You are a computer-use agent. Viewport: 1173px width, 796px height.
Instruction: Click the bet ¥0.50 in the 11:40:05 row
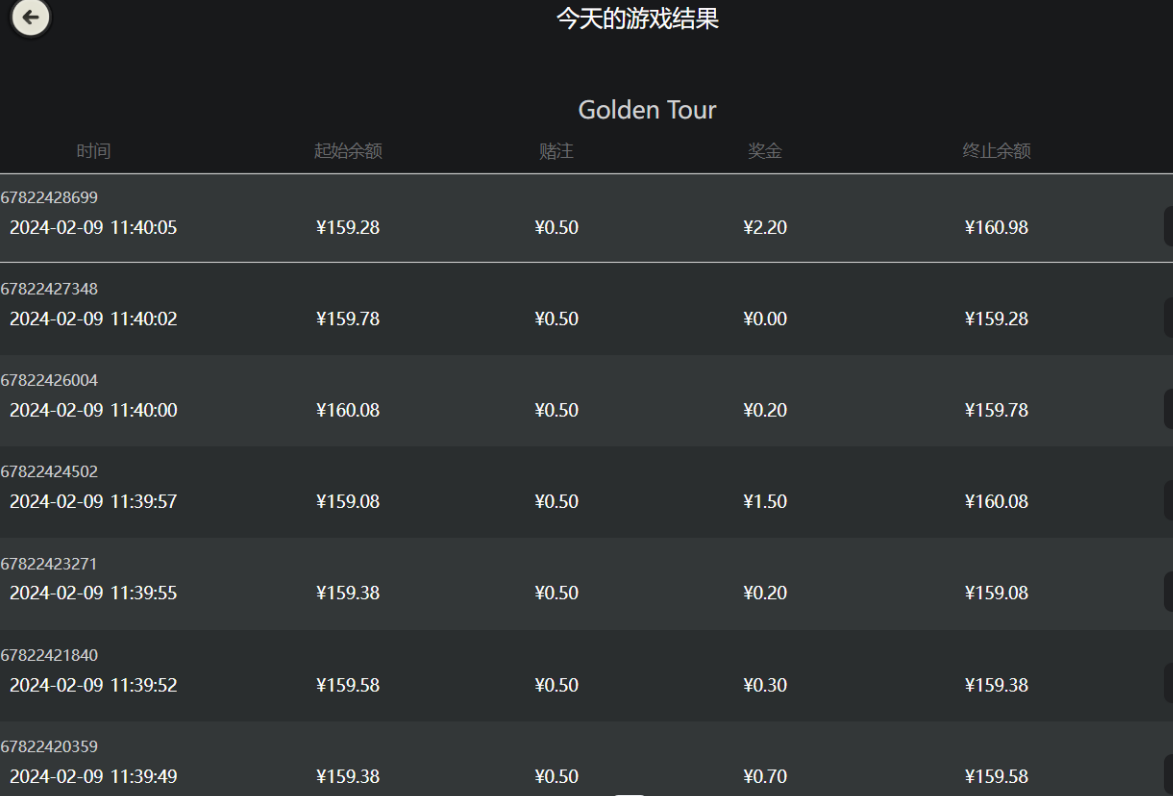[x=557, y=227]
